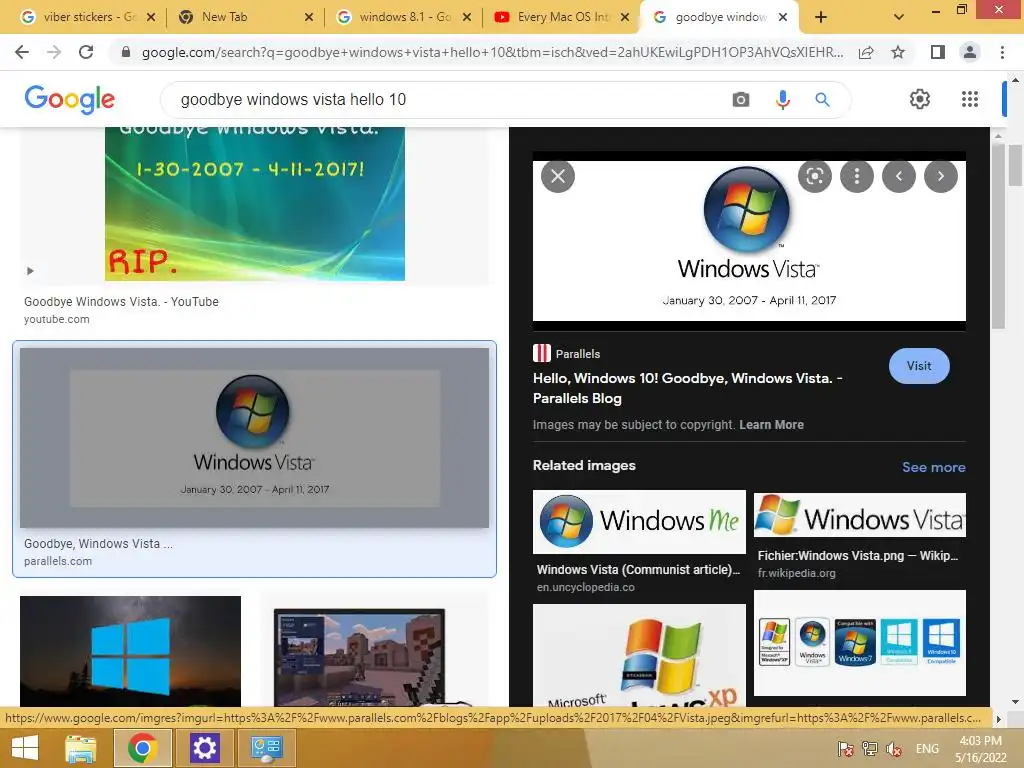Click the Parallels favicon
The image size is (1024, 768).
click(x=541, y=353)
